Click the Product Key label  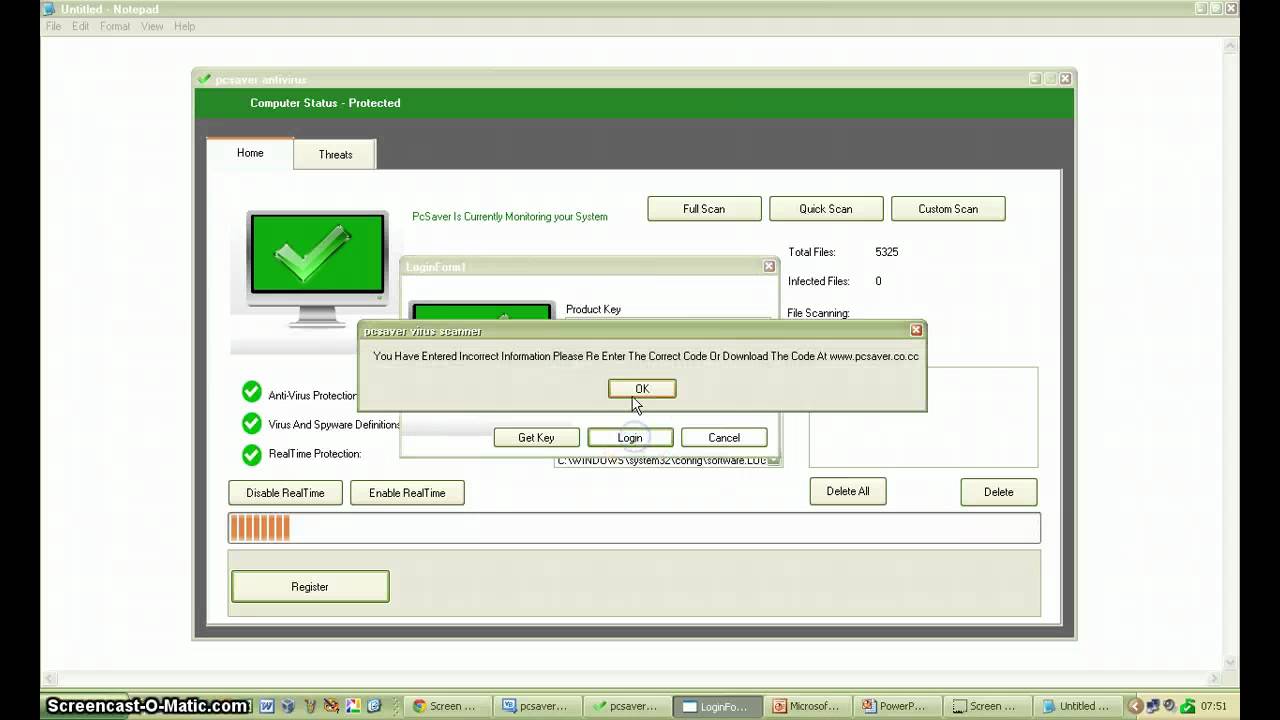click(x=593, y=309)
